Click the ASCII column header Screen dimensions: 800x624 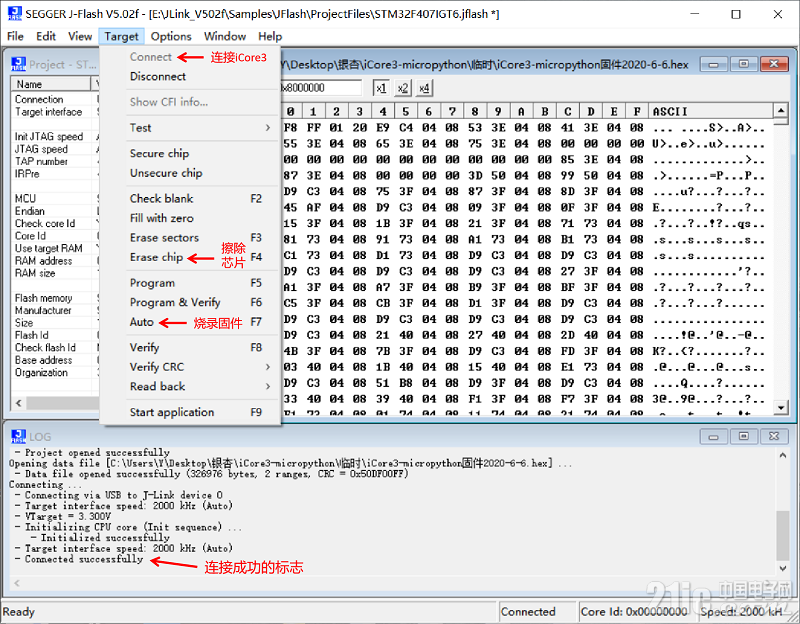coord(711,111)
